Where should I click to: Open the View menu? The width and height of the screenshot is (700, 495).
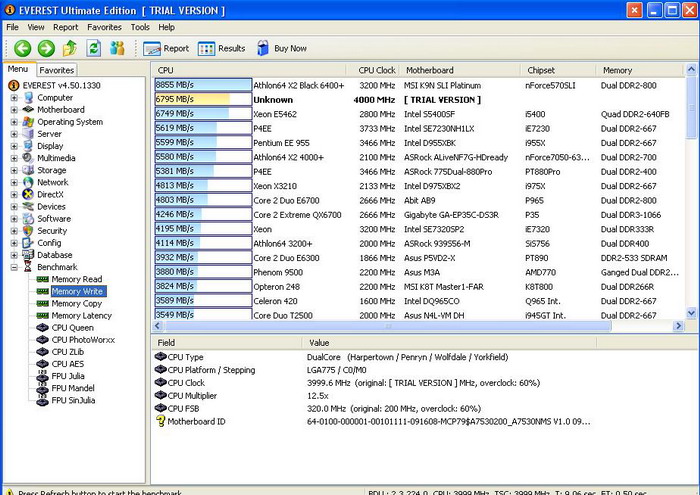click(x=36, y=27)
